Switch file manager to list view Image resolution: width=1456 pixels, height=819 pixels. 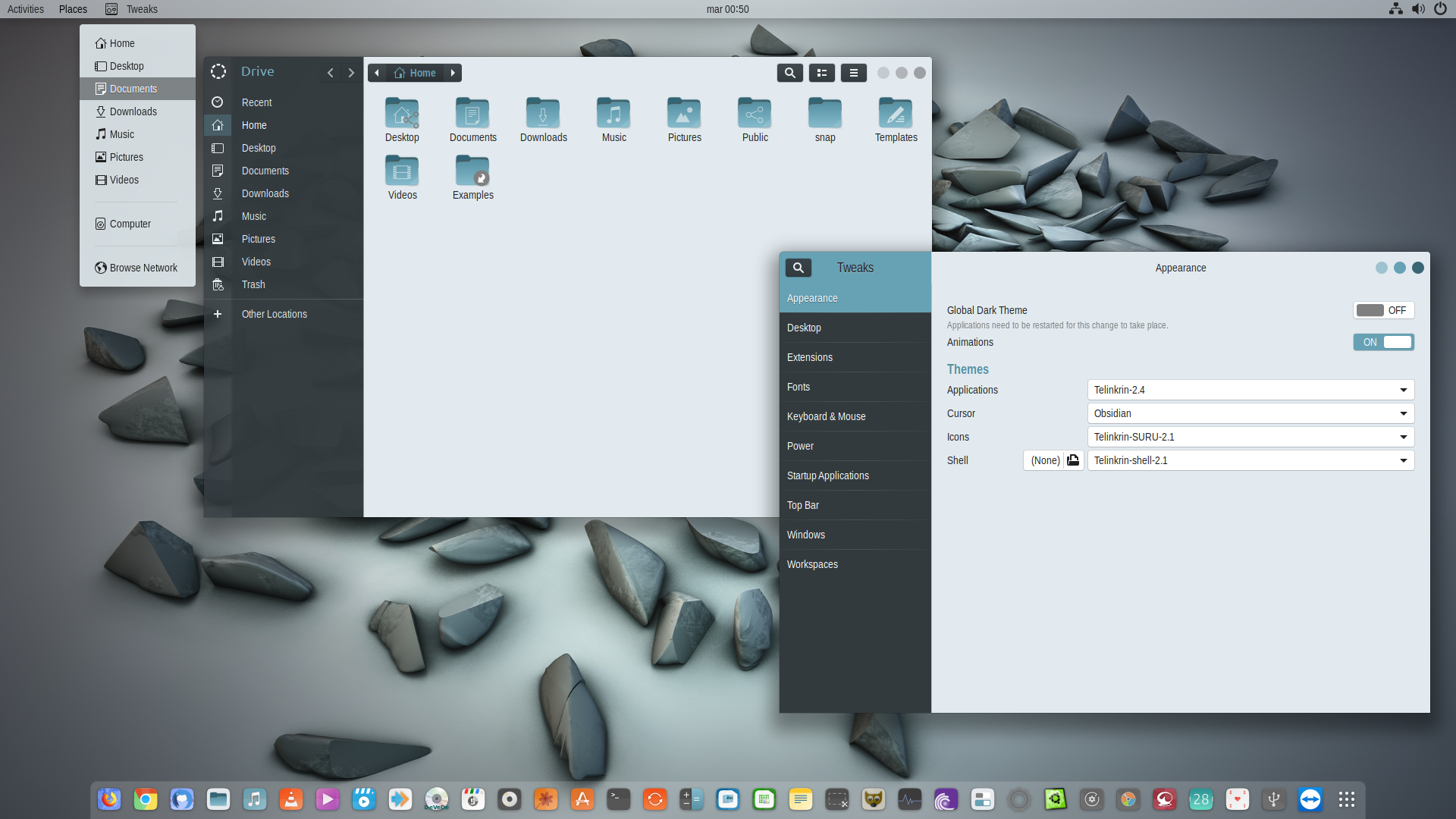[821, 73]
